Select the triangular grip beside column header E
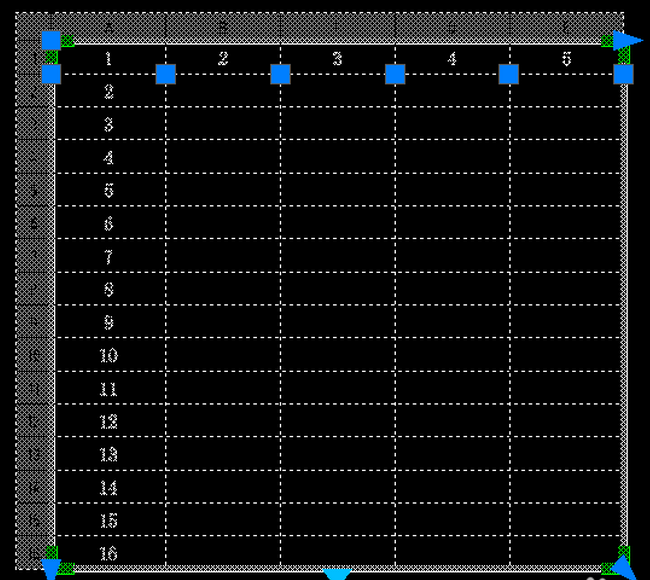The height and width of the screenshot is (580, 650). pos(628,41)
